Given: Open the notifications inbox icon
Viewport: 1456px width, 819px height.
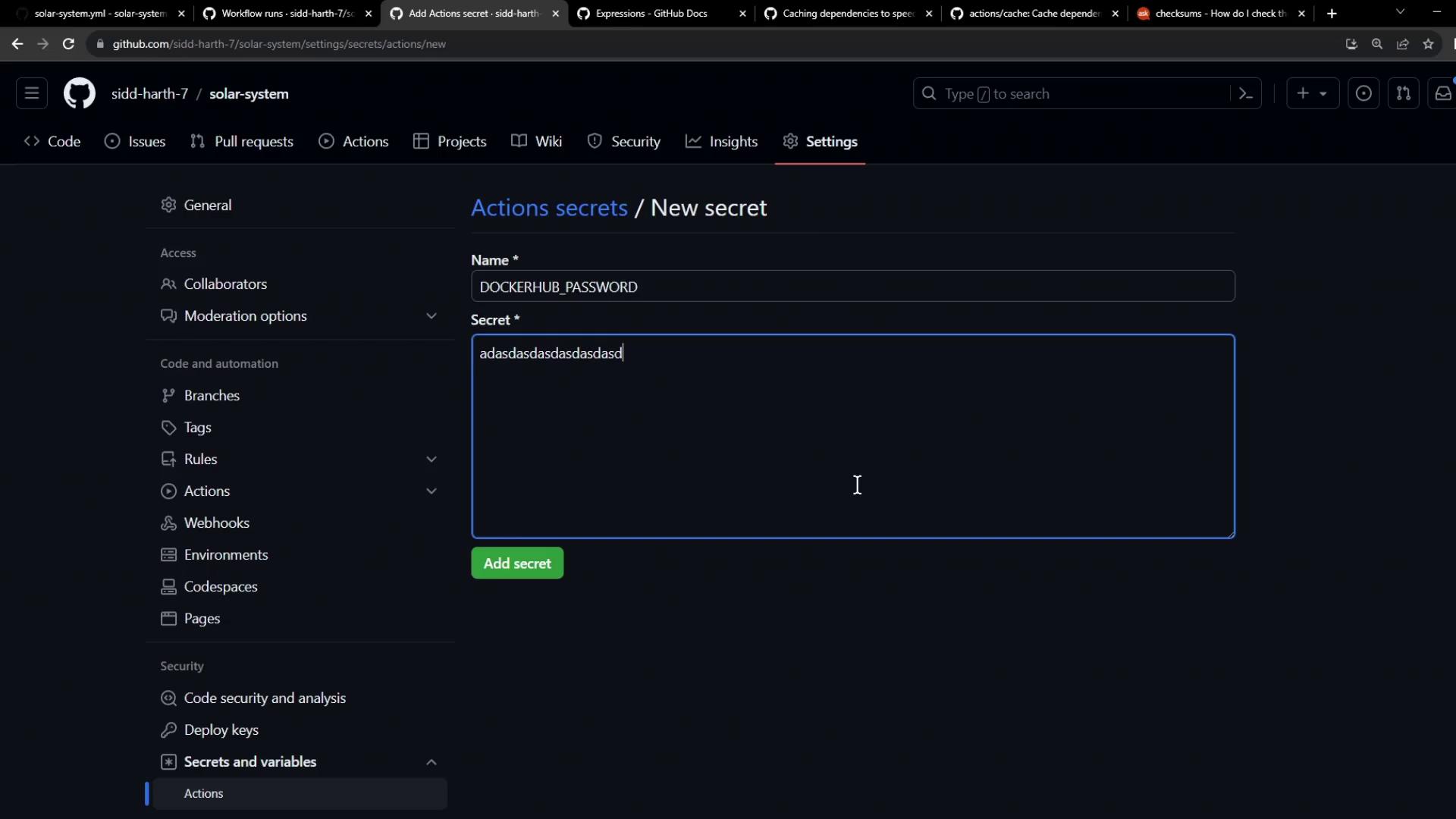Looking at the screenshot, I should click(x=1442, y=94).
